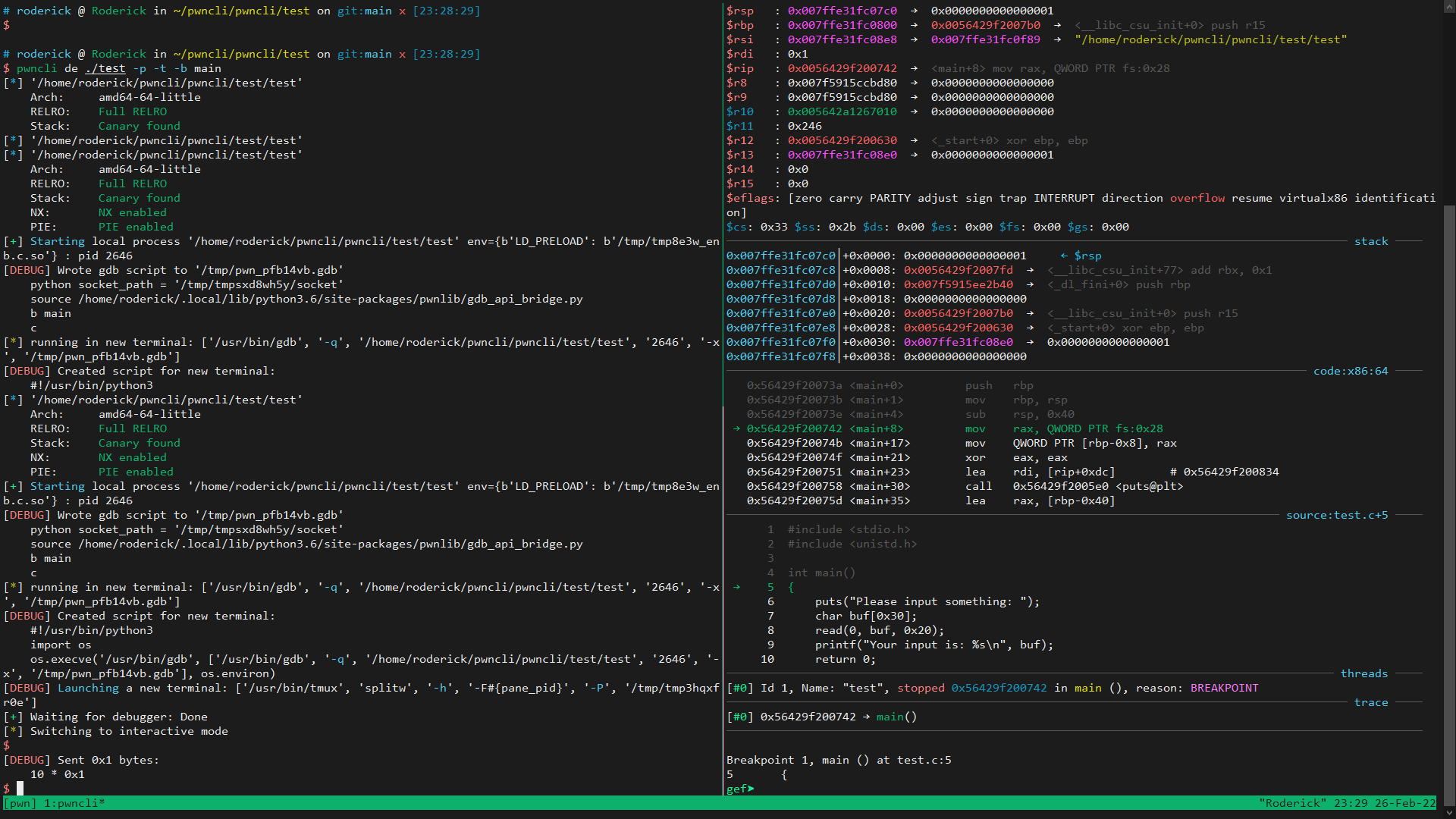Click the source:test.c+5 section header
Viewport: 1456px width, 819px height.
point(1337,516)
